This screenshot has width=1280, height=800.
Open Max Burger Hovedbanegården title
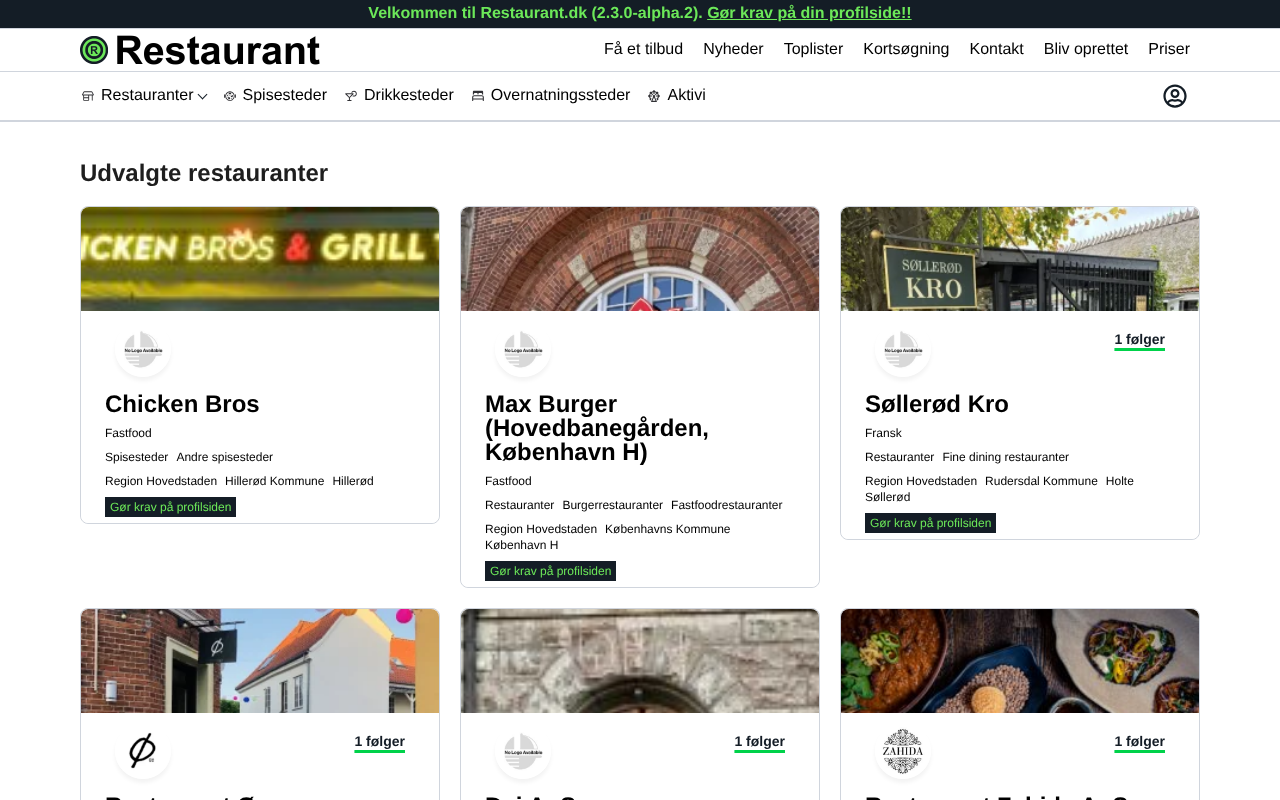[x=597, y=428]
